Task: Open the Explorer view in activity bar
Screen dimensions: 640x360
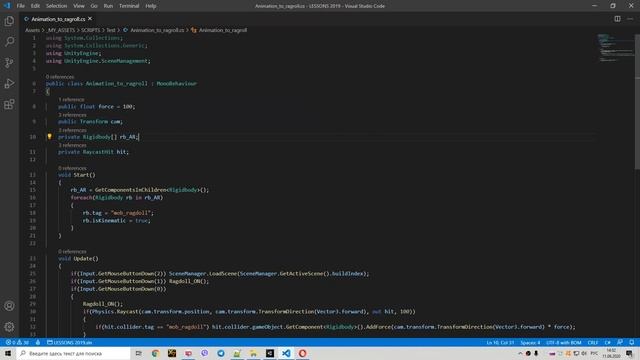Action: (x=9, y=21)
